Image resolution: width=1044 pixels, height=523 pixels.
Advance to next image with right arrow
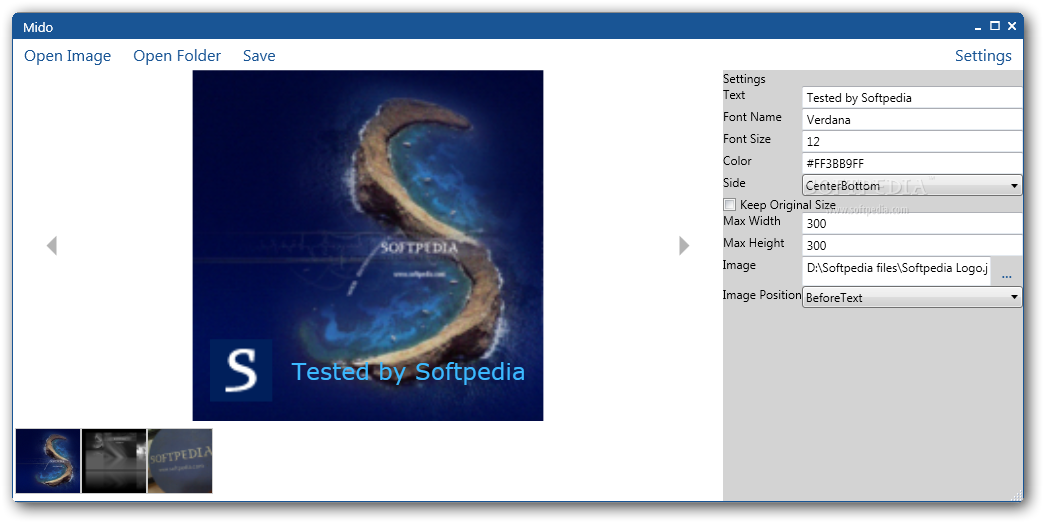pos(684,246)
